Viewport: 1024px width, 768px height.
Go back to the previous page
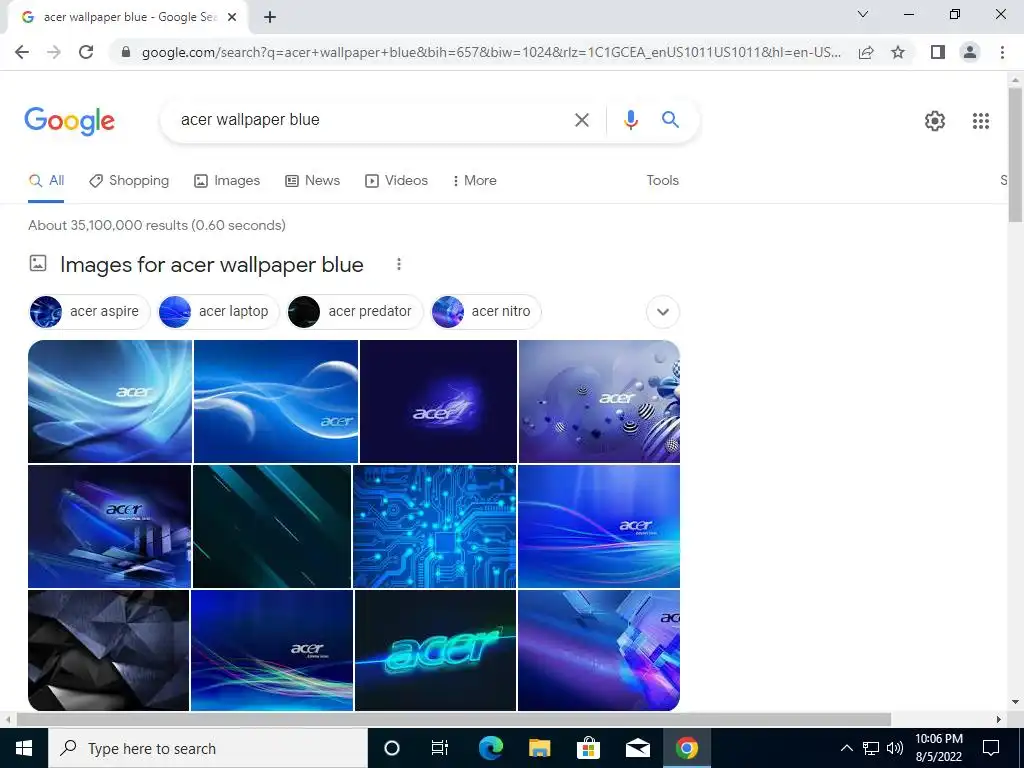tap(22, 52)
